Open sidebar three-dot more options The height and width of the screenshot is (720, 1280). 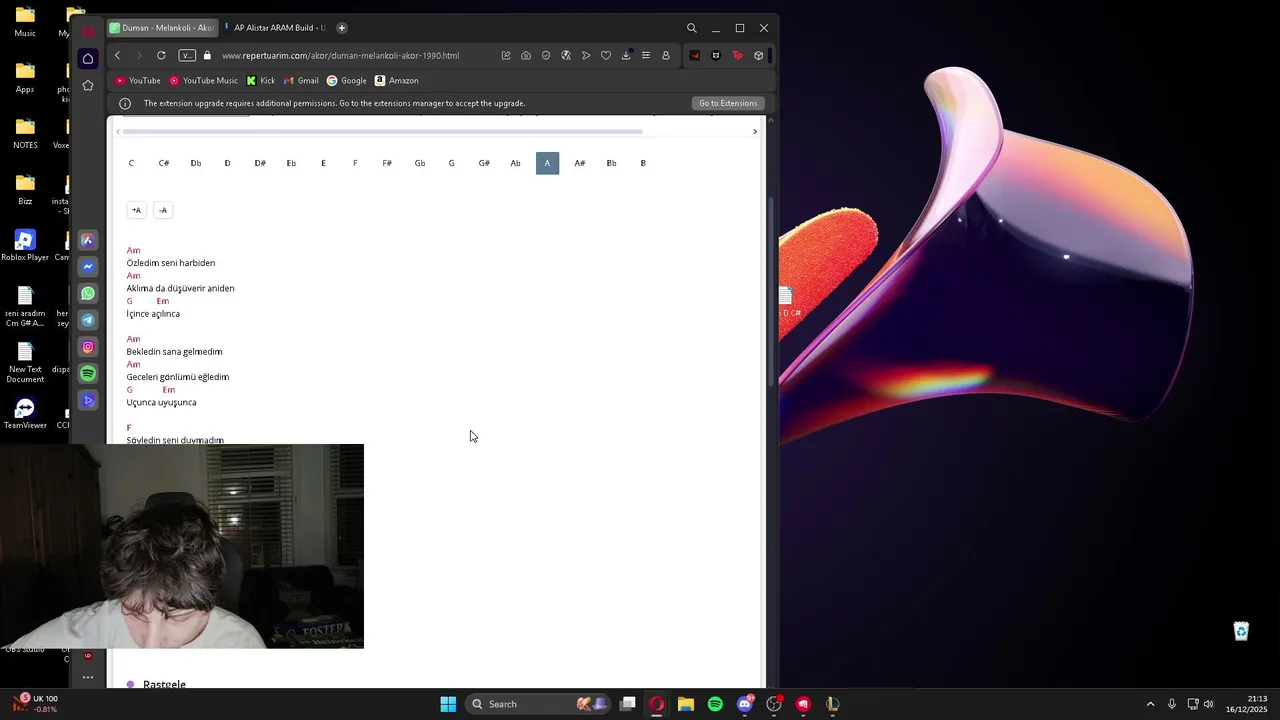click(x=88, y=677)
